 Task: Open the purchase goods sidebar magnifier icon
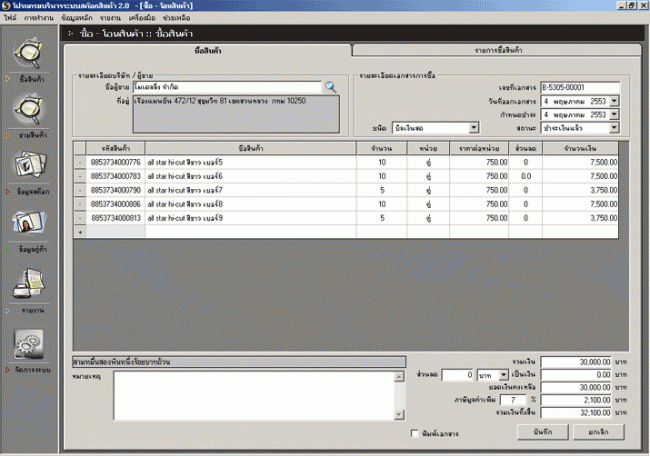pyautogui.click(x=29, y=53)
